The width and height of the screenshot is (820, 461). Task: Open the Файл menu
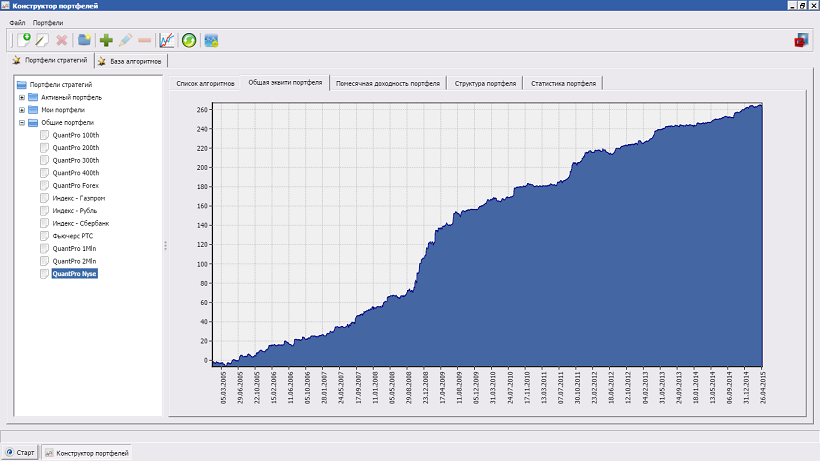17,22
